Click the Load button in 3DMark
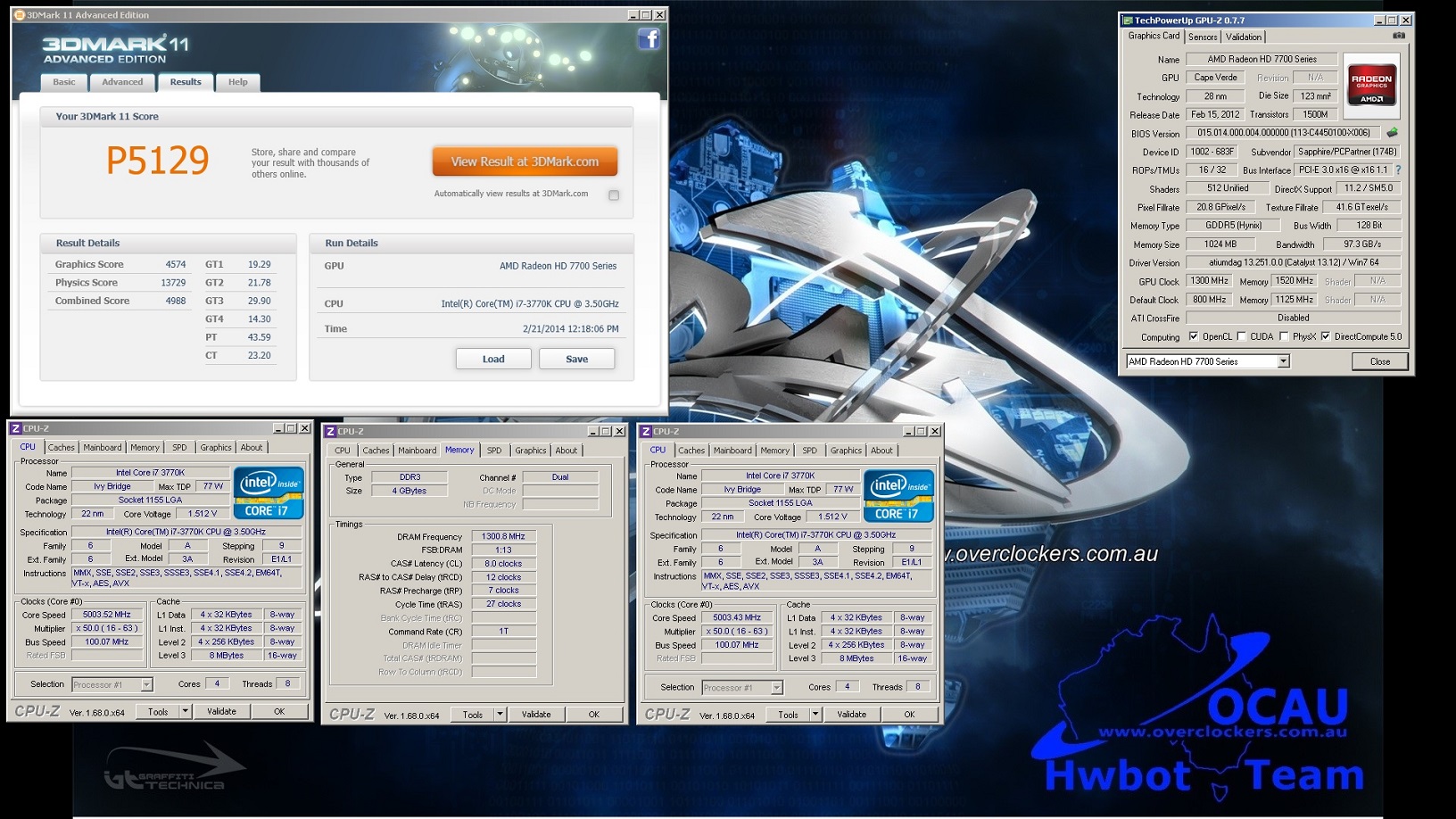This screenshot has height=819, width=1456. point(493,359)
